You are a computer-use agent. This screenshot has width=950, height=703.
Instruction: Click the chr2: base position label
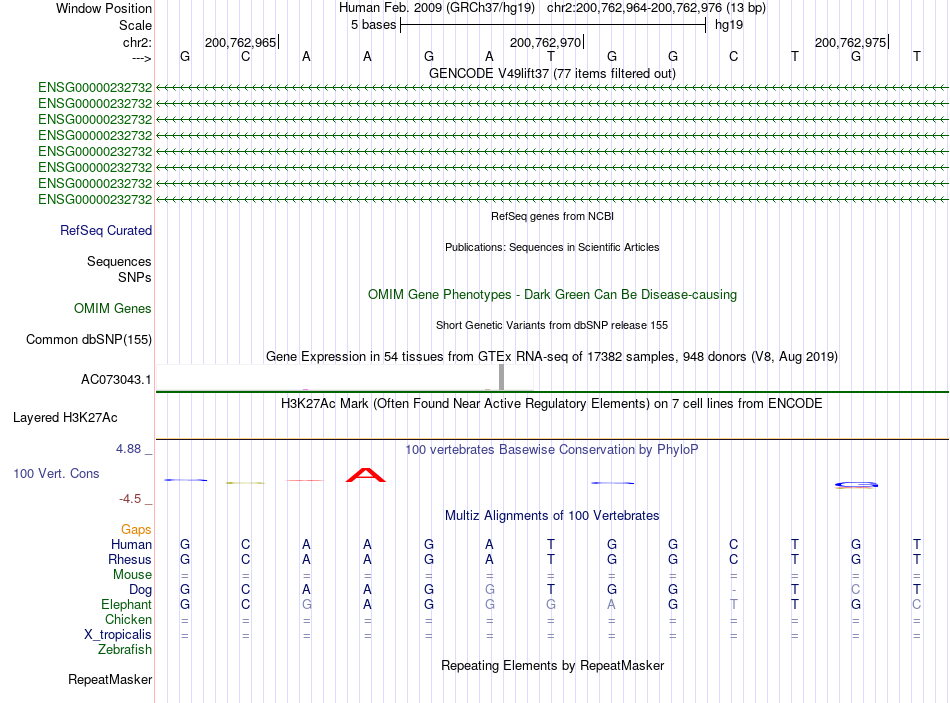coord(138,42)
